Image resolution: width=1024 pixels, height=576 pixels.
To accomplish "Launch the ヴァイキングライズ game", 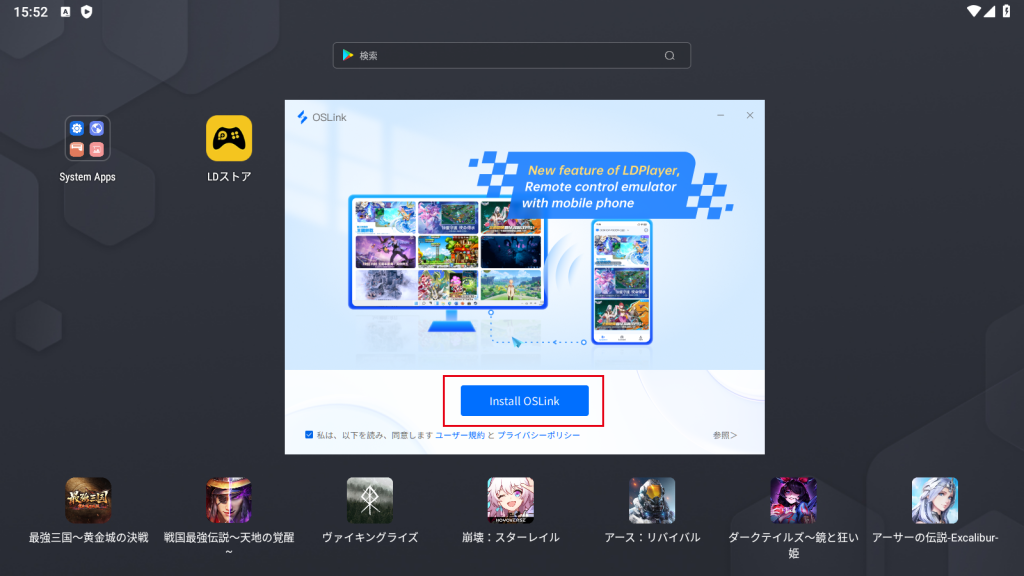I will coord(370,500).
